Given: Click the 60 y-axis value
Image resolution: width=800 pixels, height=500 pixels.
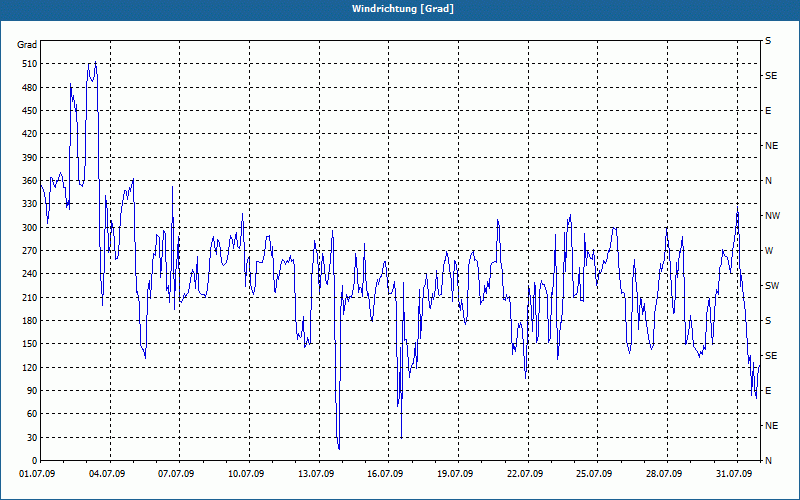Looking at the screenshot, I should (32, 413).
